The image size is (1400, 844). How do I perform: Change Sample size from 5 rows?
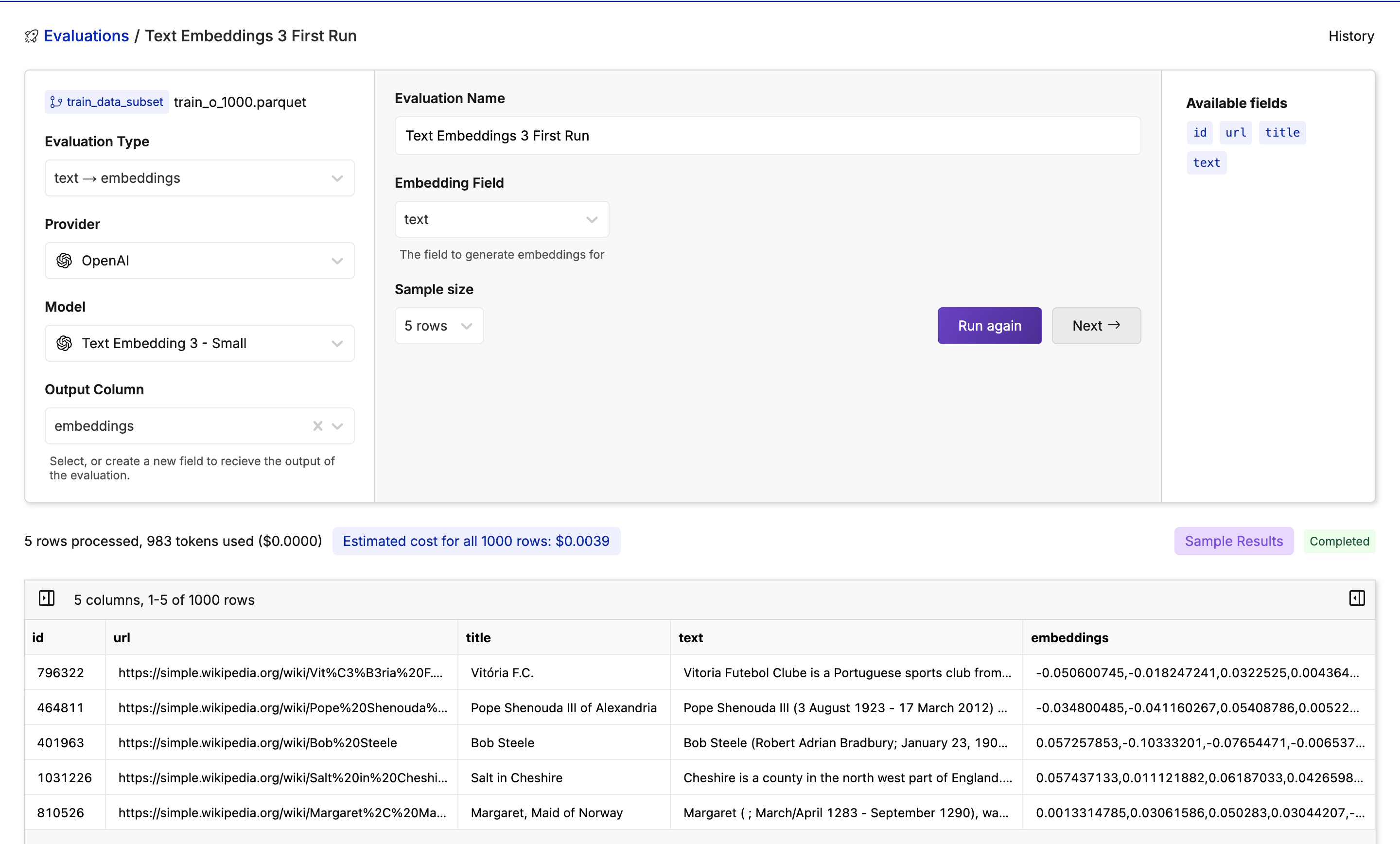tap(438, 326)
